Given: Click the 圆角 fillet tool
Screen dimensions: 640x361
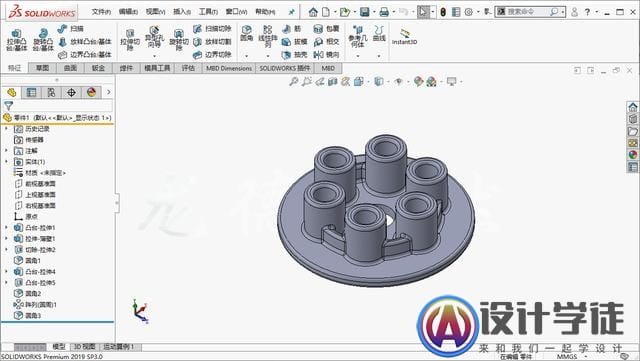Looking at the screenshot, I should point(247,33).
